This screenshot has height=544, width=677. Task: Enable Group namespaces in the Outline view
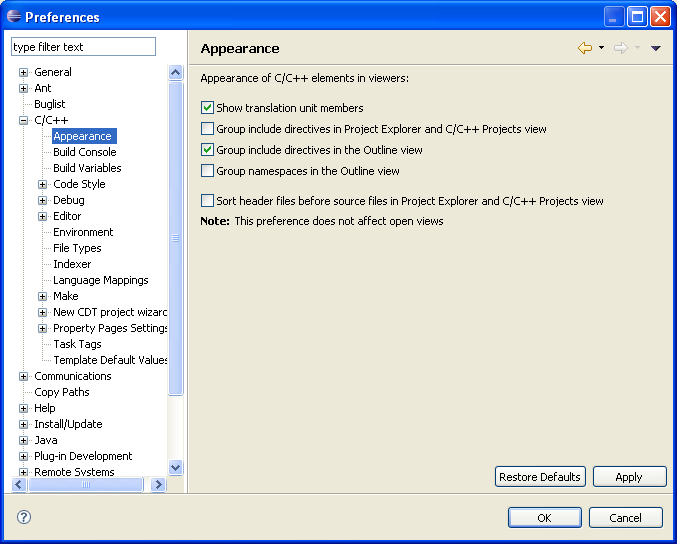208,171
